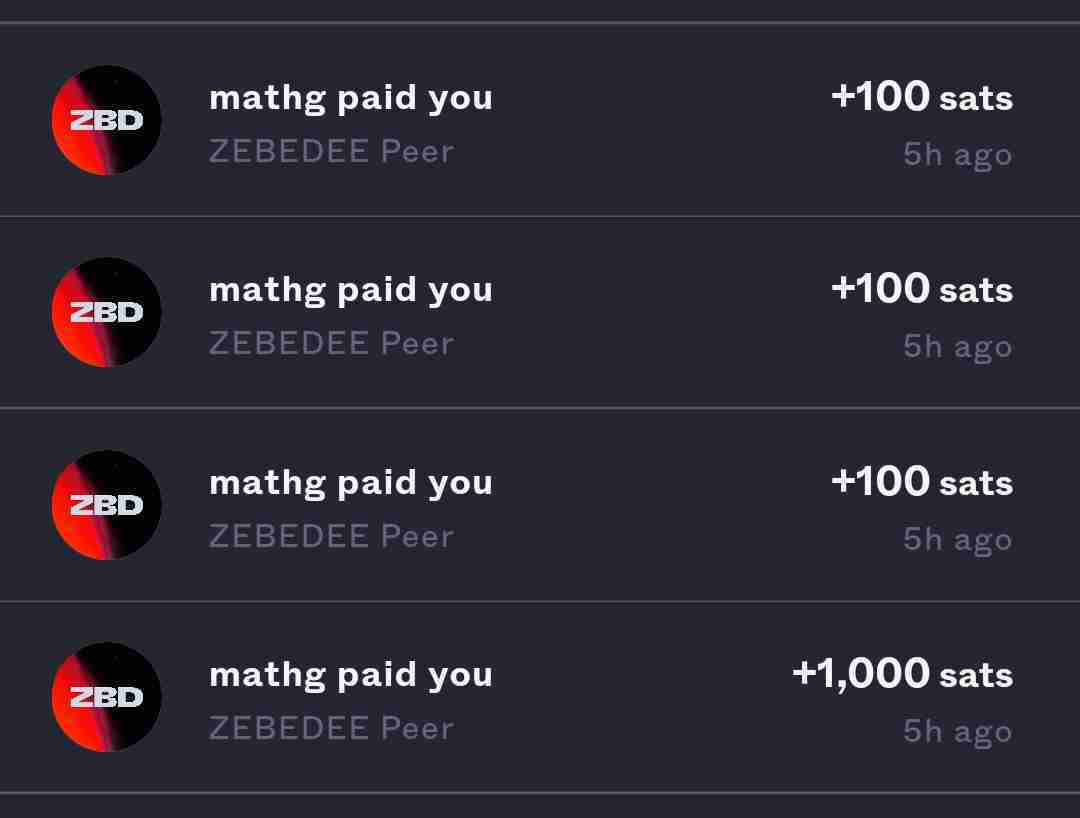
Task: Click "5h ago" under the 1,000 sats amount
Action: pos(957,731)
